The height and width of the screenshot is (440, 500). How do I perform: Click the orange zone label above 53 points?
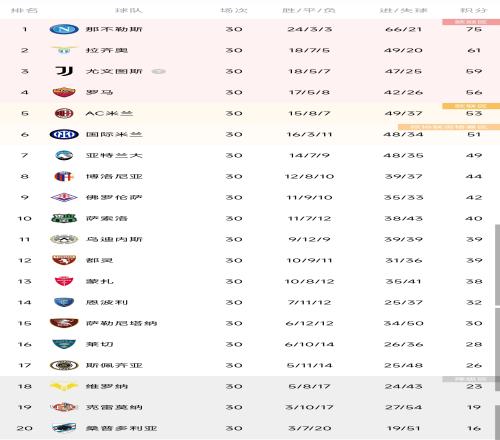(471, 106)
